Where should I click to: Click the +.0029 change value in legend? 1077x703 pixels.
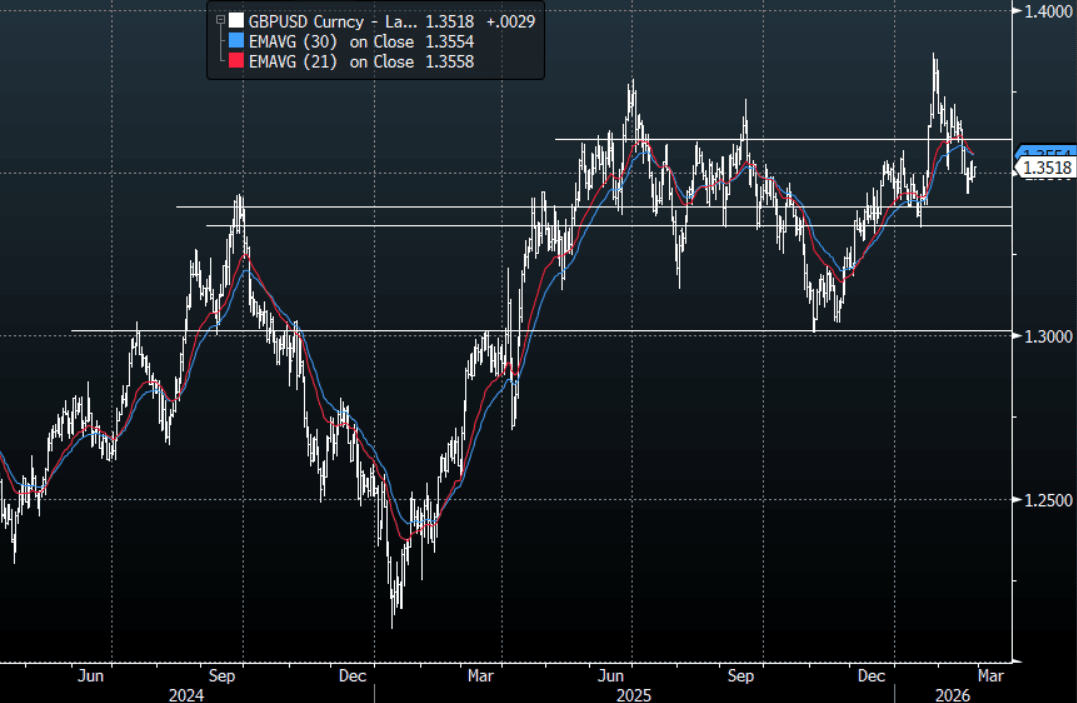coord(511,20)
